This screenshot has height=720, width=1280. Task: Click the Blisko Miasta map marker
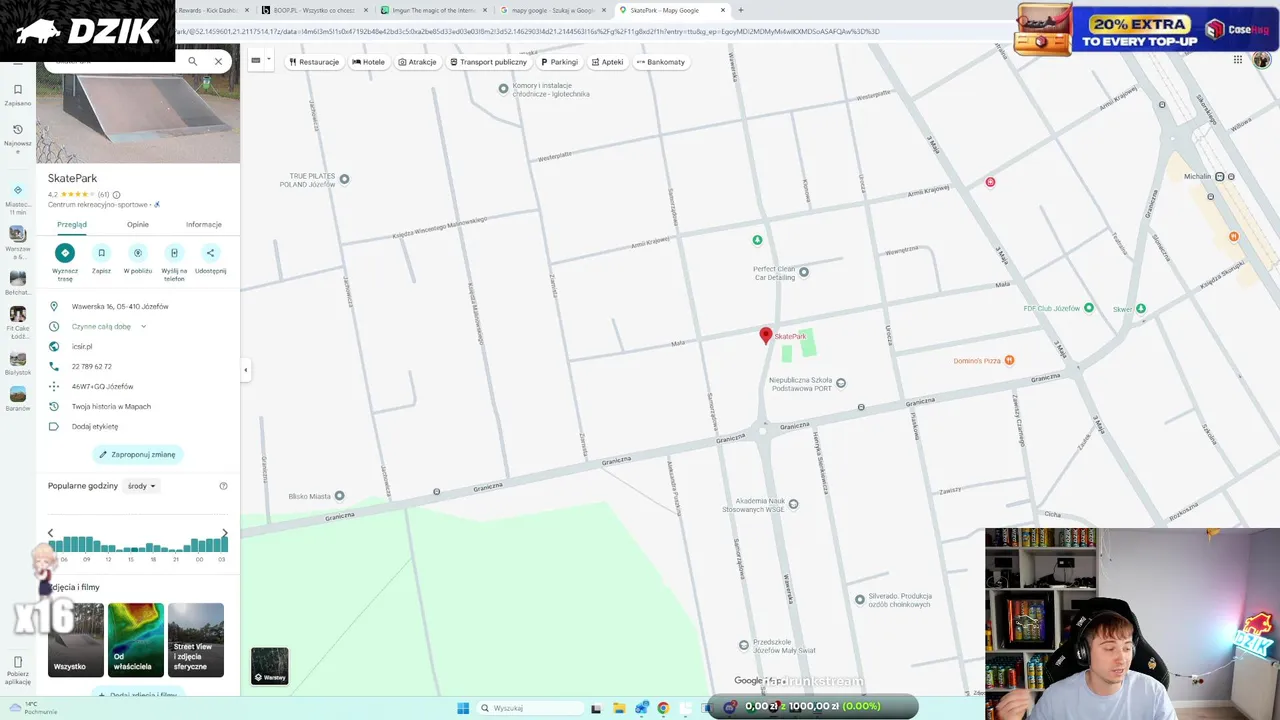(x=339, y=496)
